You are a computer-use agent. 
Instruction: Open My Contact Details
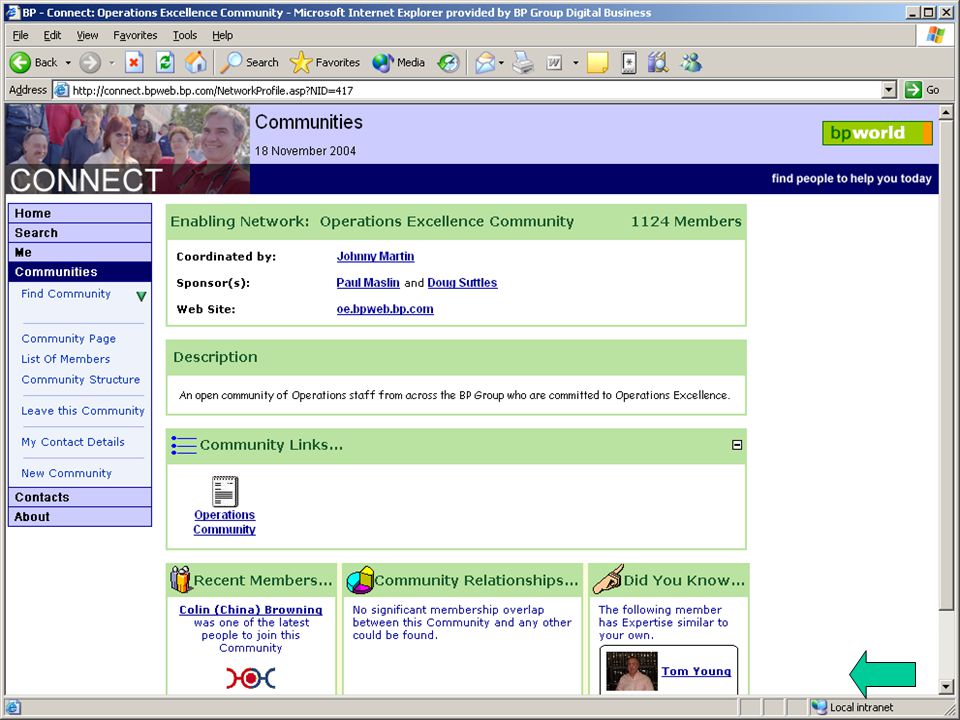point(73,442)
